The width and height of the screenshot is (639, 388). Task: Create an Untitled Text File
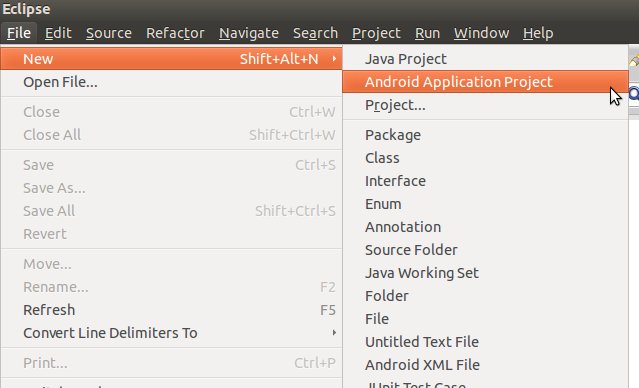(x=485, y=342)
